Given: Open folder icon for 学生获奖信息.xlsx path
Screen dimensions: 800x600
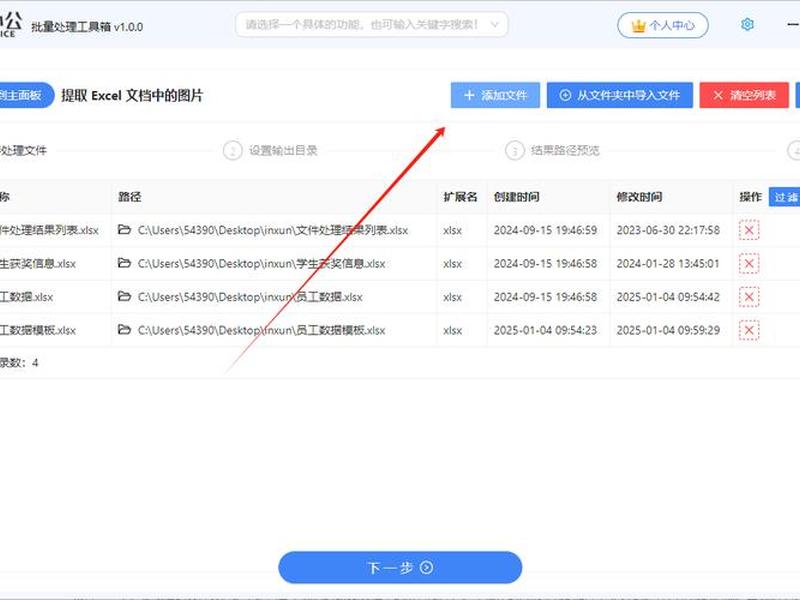Looking at the screenshot, I should click(x=124, y=263).
